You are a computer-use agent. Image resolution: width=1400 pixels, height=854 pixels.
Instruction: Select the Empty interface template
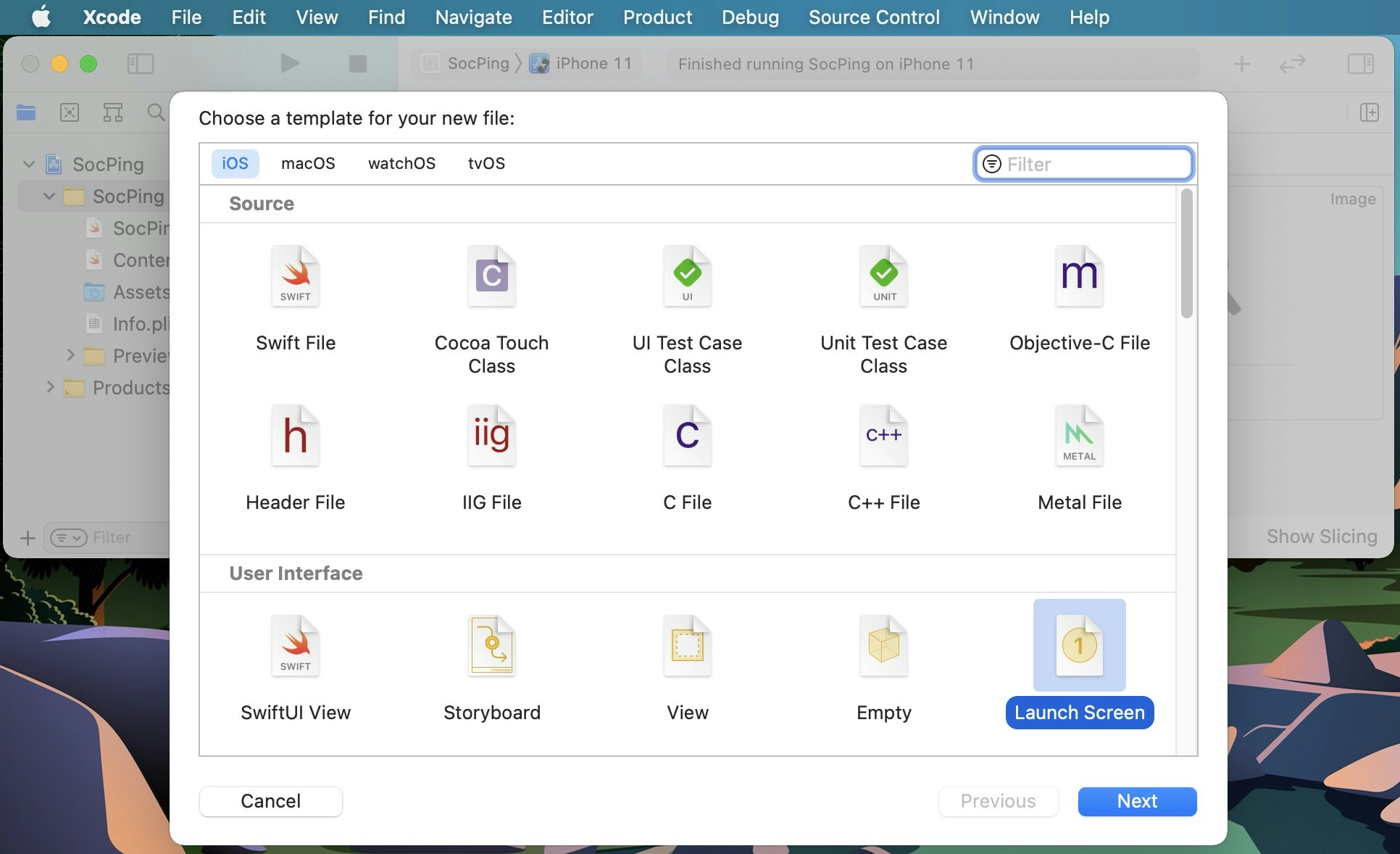point(883,668)
